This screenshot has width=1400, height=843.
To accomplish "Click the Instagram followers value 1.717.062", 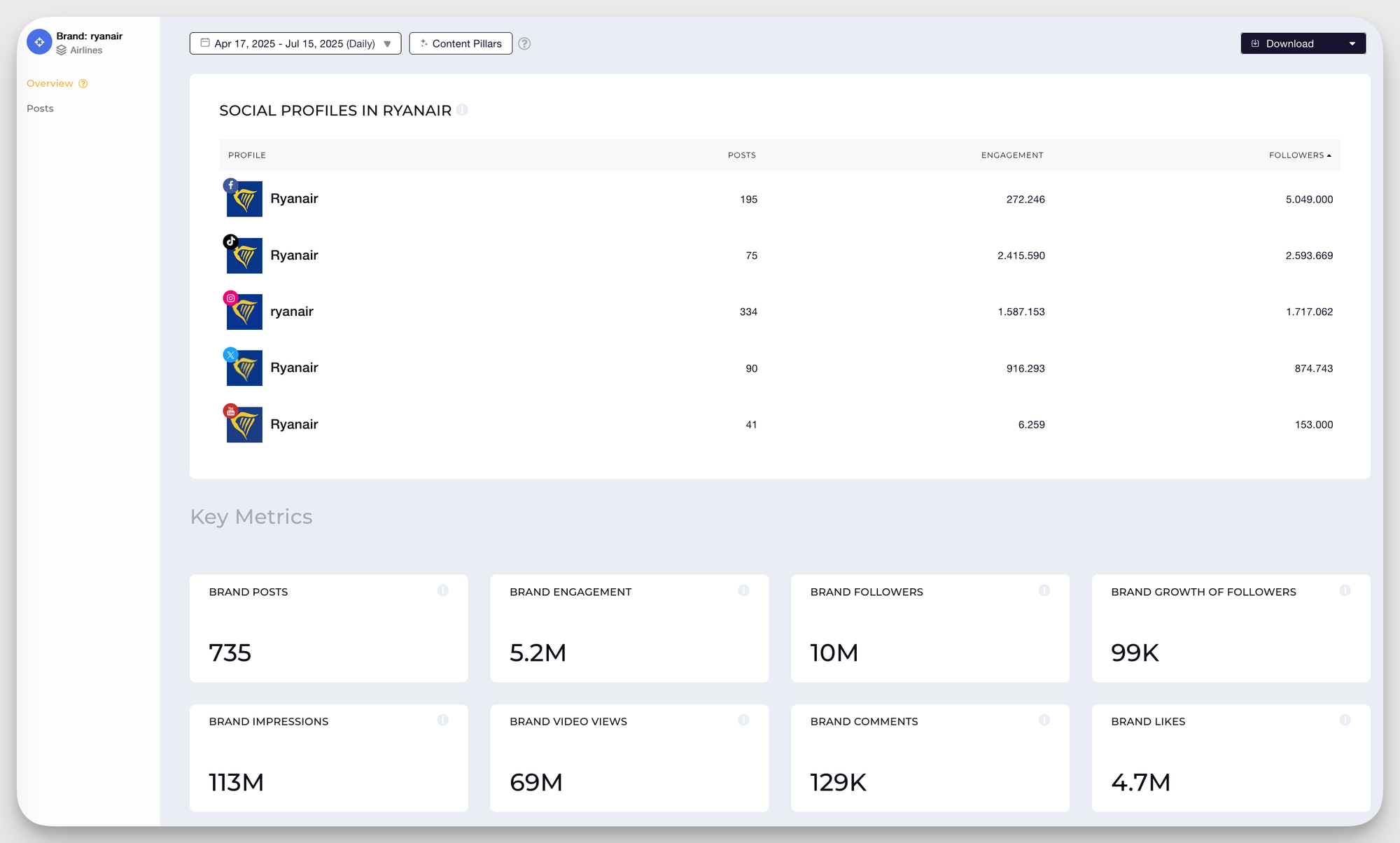I will 1309,312.
